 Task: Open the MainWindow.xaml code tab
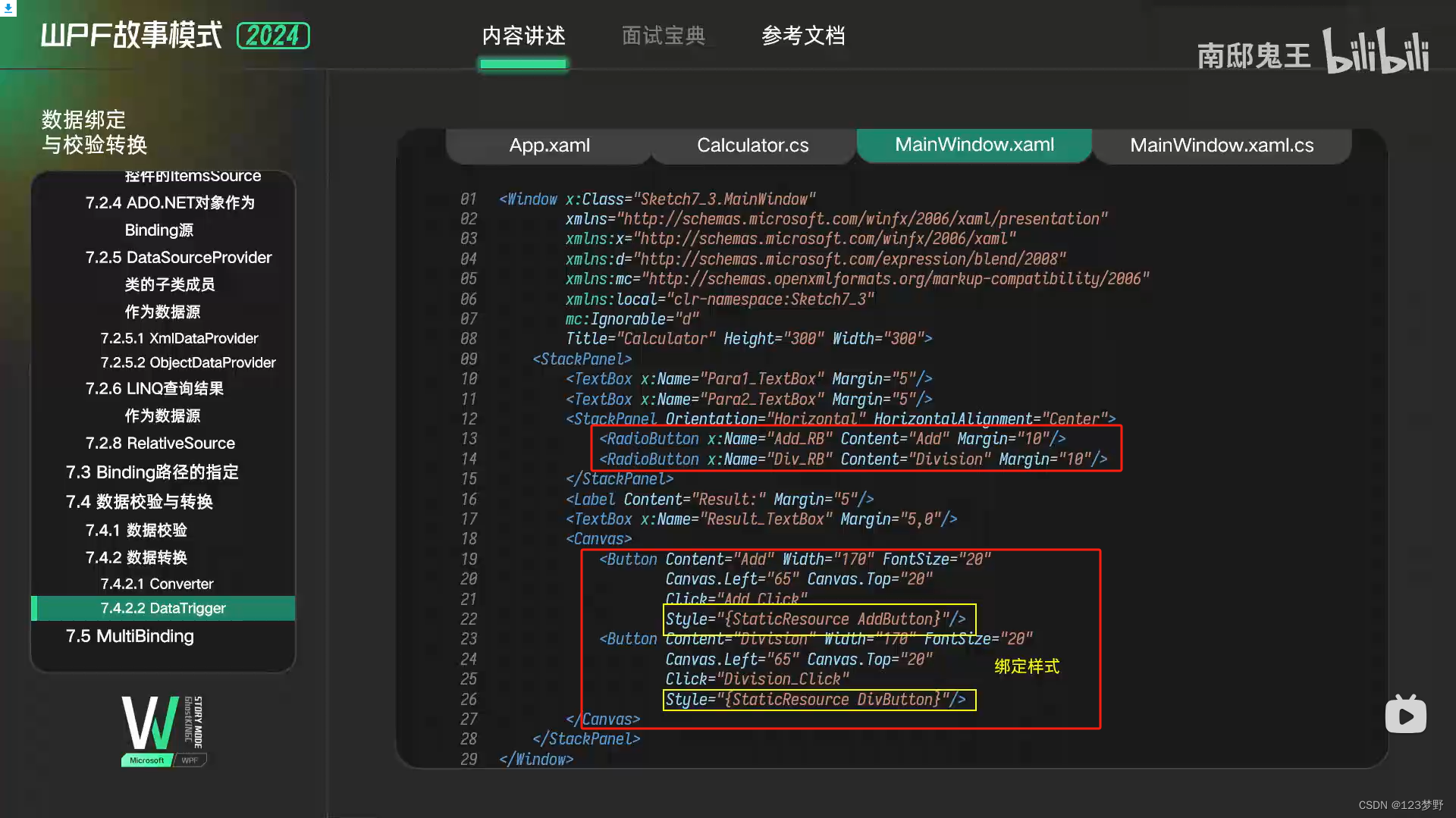(x=974, y=145)
